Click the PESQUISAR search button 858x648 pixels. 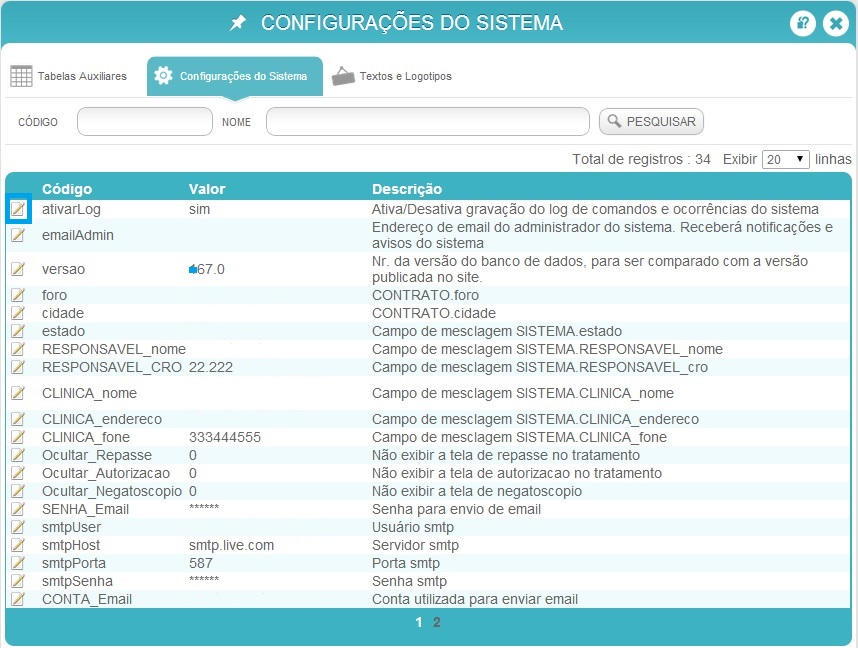(x=651, y=122)
